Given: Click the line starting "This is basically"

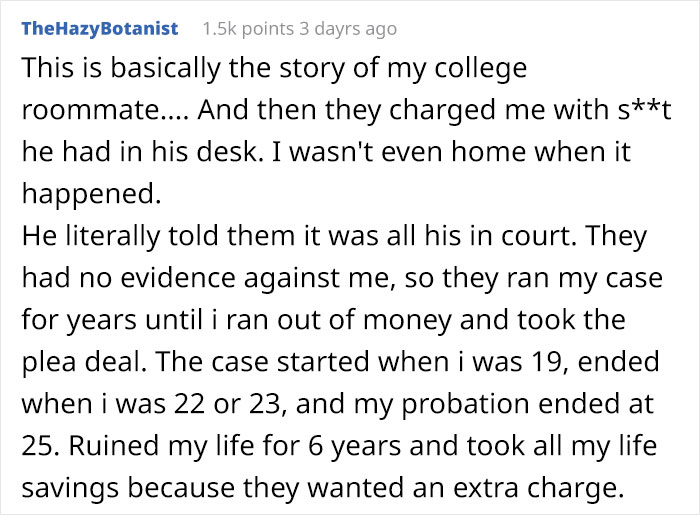Looking at the screenshot, I should [273, 70].
